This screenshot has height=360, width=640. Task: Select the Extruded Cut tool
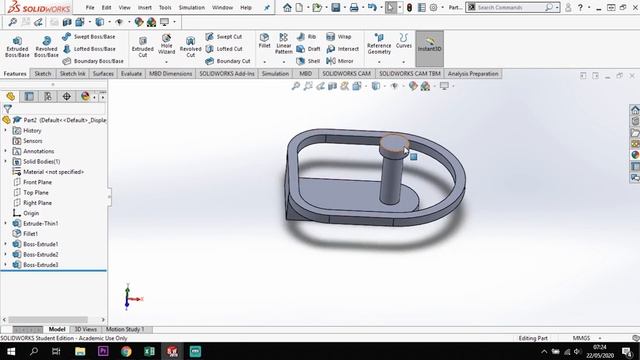[142, 47]
